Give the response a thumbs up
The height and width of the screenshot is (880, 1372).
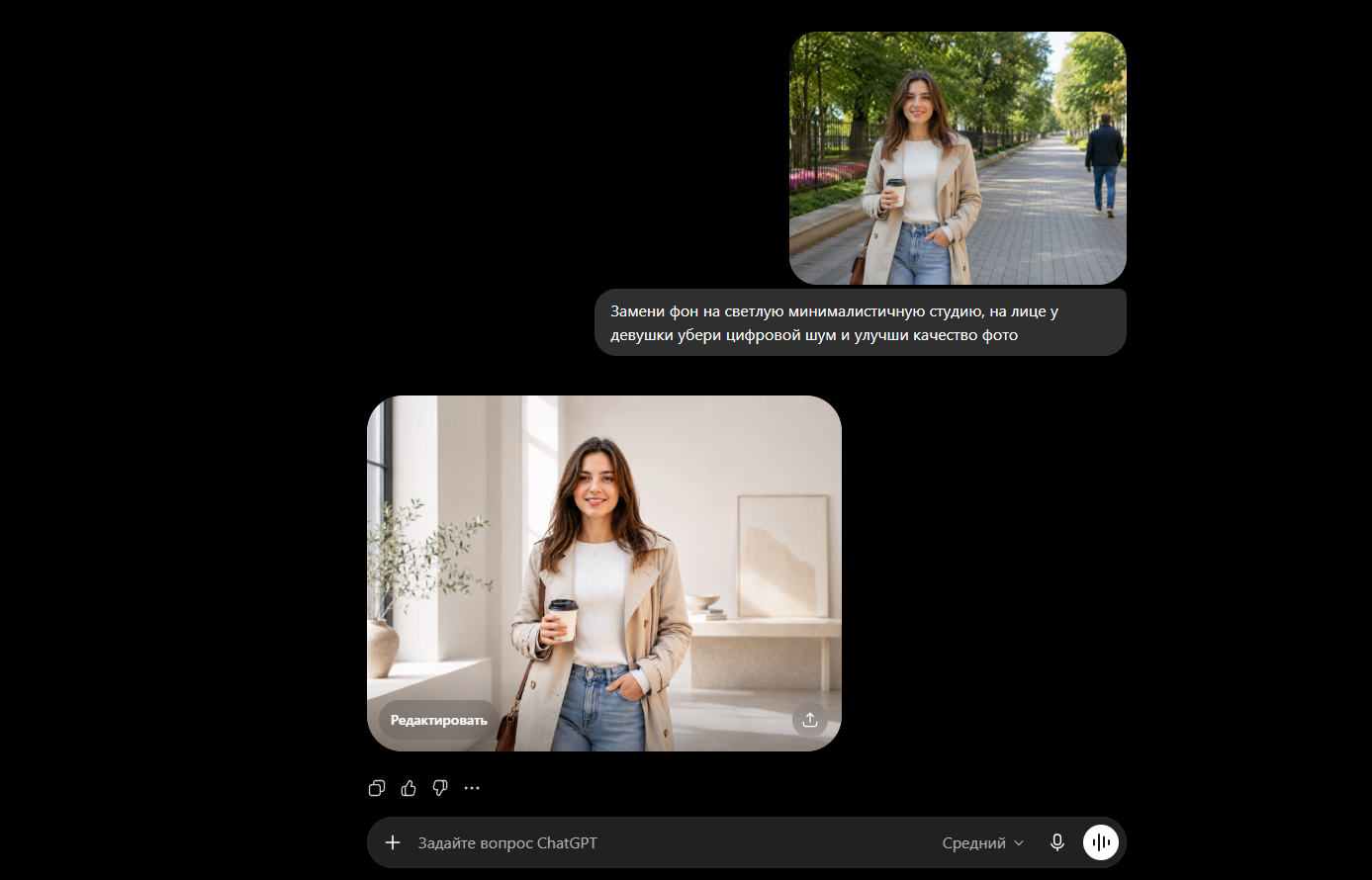click(x=409, y=788)
